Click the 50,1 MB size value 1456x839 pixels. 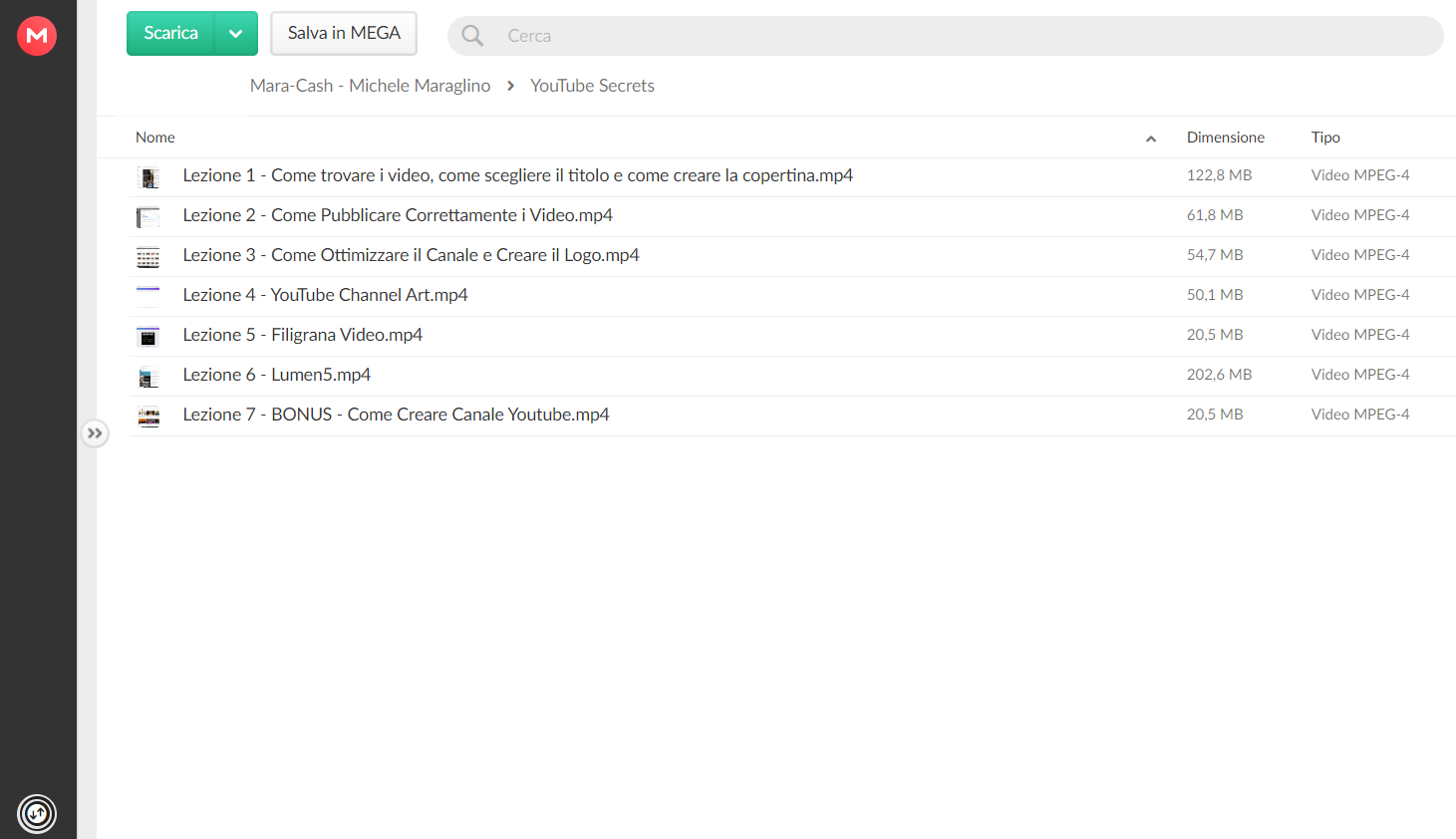pos(1215,295)
